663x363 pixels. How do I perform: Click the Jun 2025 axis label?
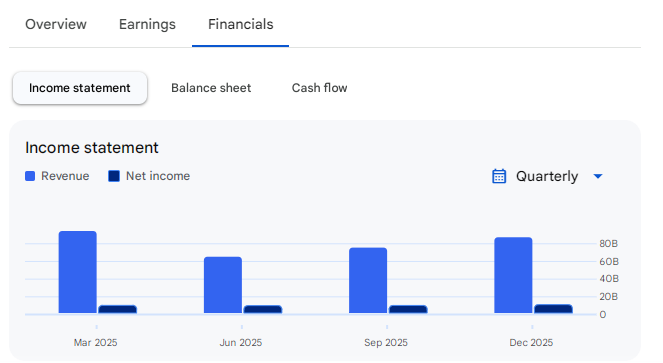(241, 342)
